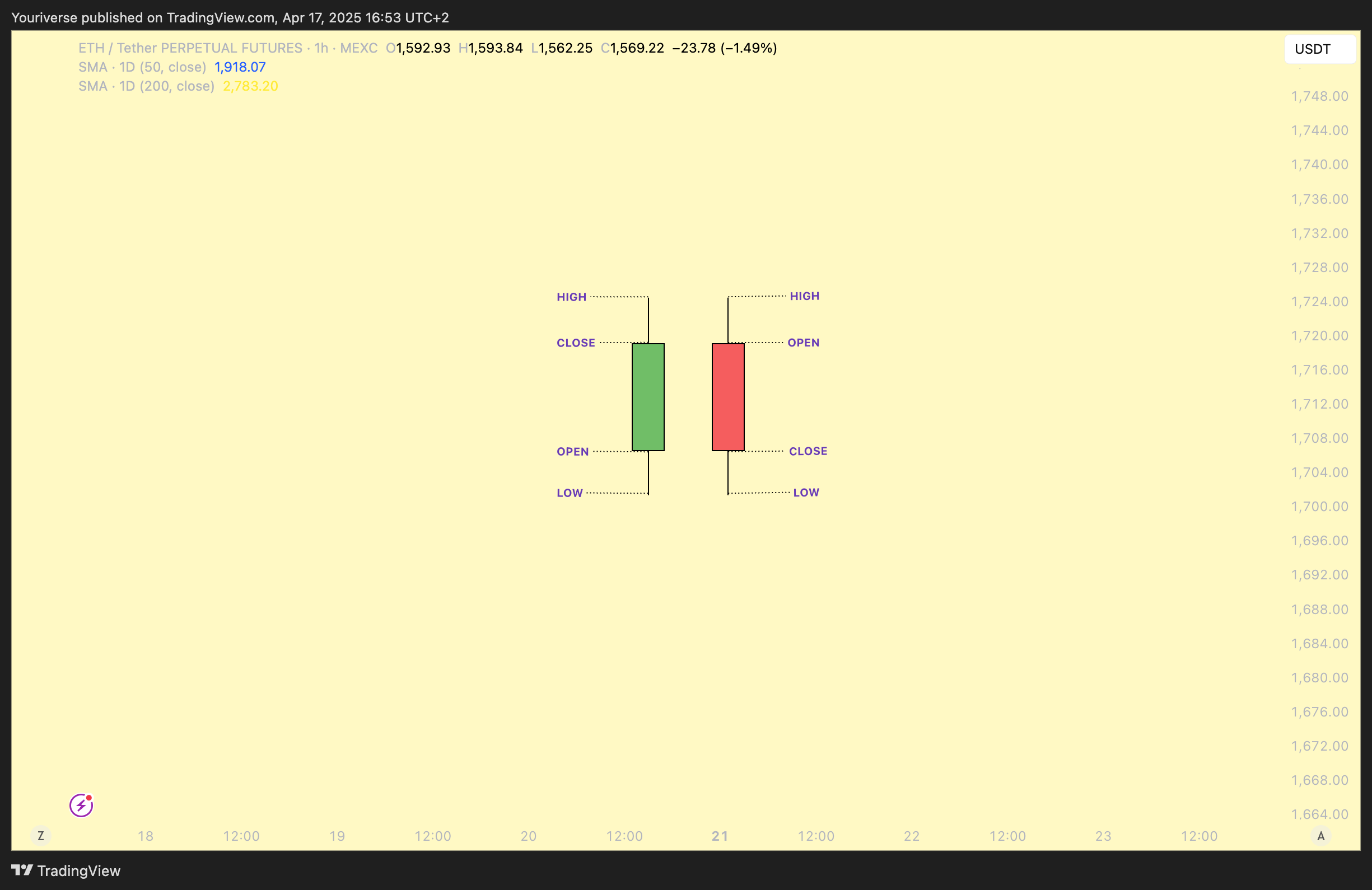Image resolution: width=1372 pixels, height=890 pixels.
Task: Click the green bullish candlestick body
Action: (648, 397)
